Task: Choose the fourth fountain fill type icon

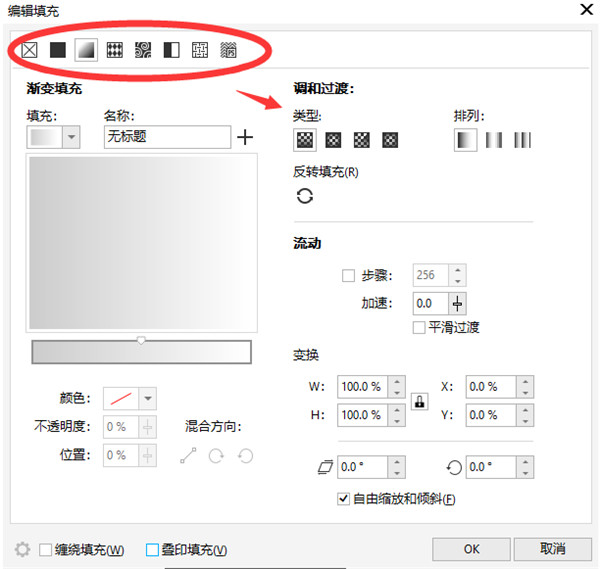Action: [390, 140]
